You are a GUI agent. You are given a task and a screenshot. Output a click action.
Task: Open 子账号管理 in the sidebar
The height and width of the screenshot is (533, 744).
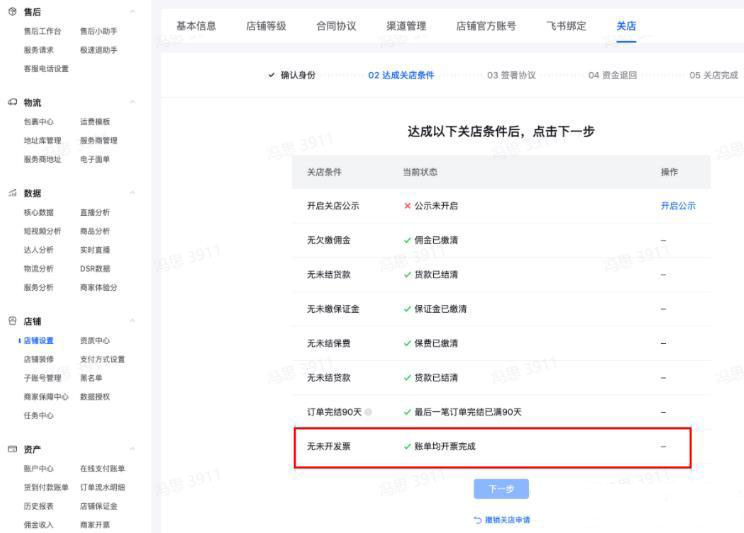coord(43,378)
